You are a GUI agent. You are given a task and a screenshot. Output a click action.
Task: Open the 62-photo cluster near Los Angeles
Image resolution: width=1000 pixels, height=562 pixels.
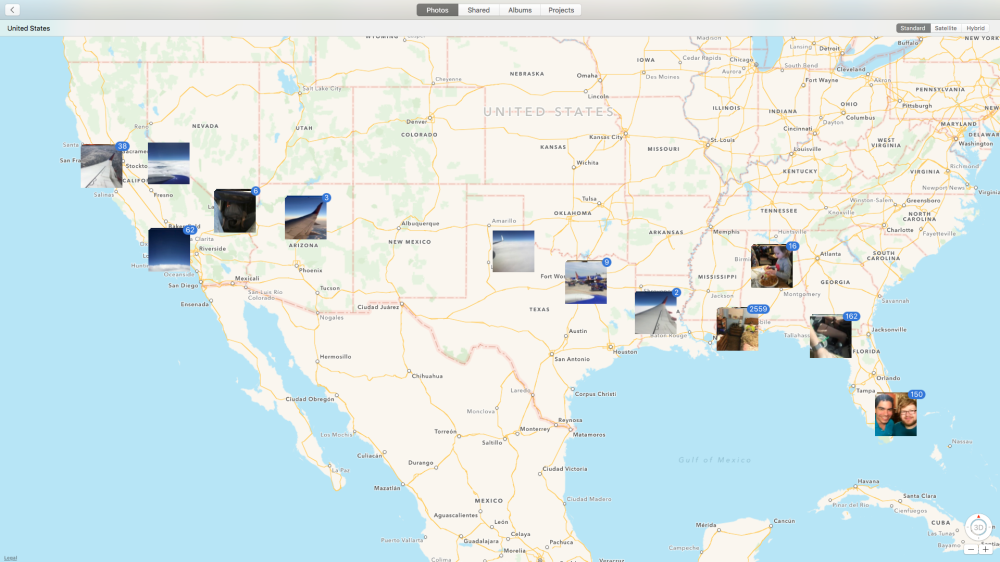click(169, 249)
